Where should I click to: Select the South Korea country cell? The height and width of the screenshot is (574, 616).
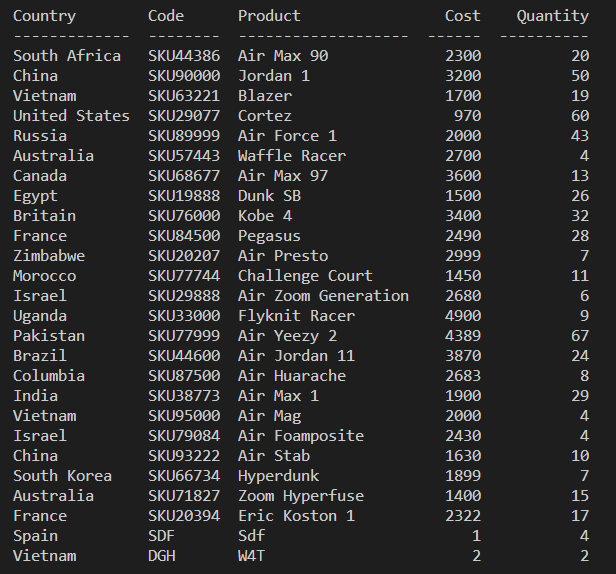coord(62,476)
